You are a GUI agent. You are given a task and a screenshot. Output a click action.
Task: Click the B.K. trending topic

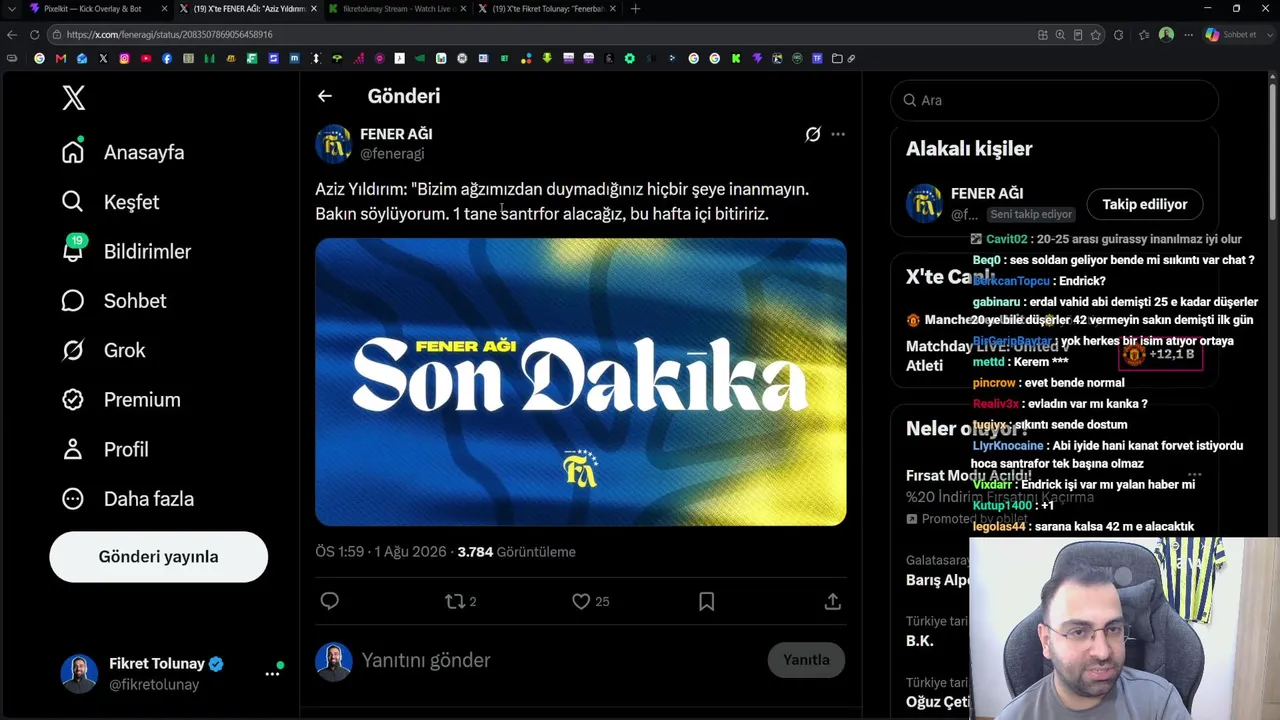(920, 641)
